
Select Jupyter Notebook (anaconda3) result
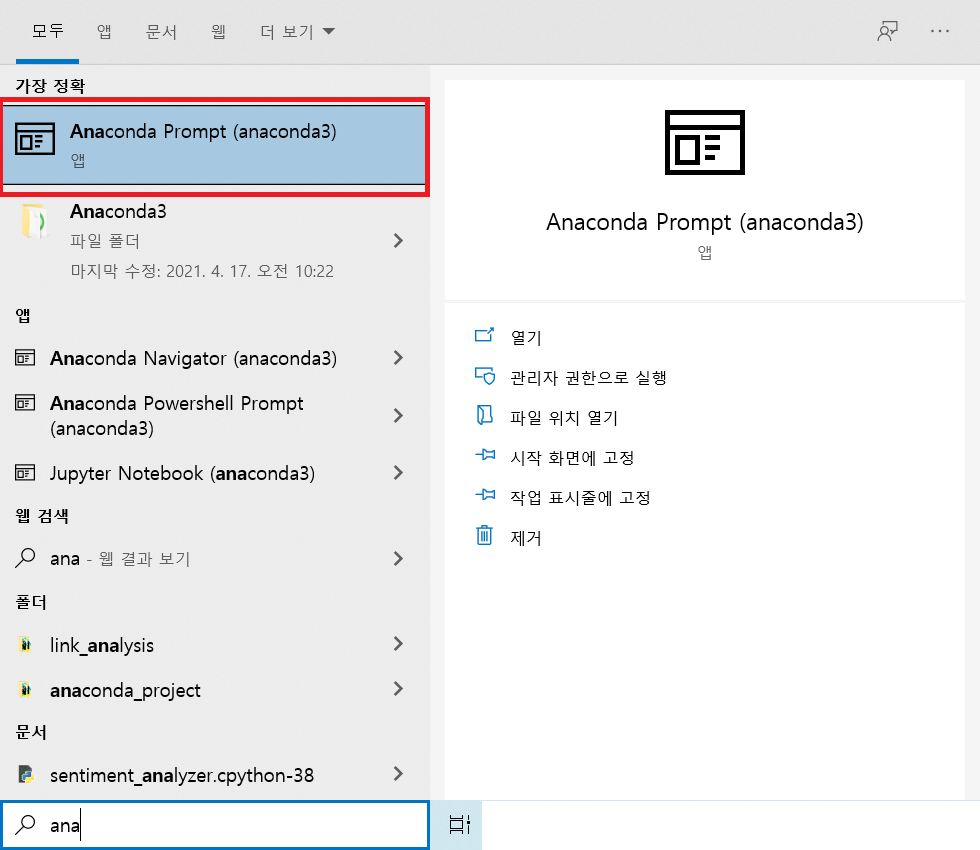tap(214, 473)
